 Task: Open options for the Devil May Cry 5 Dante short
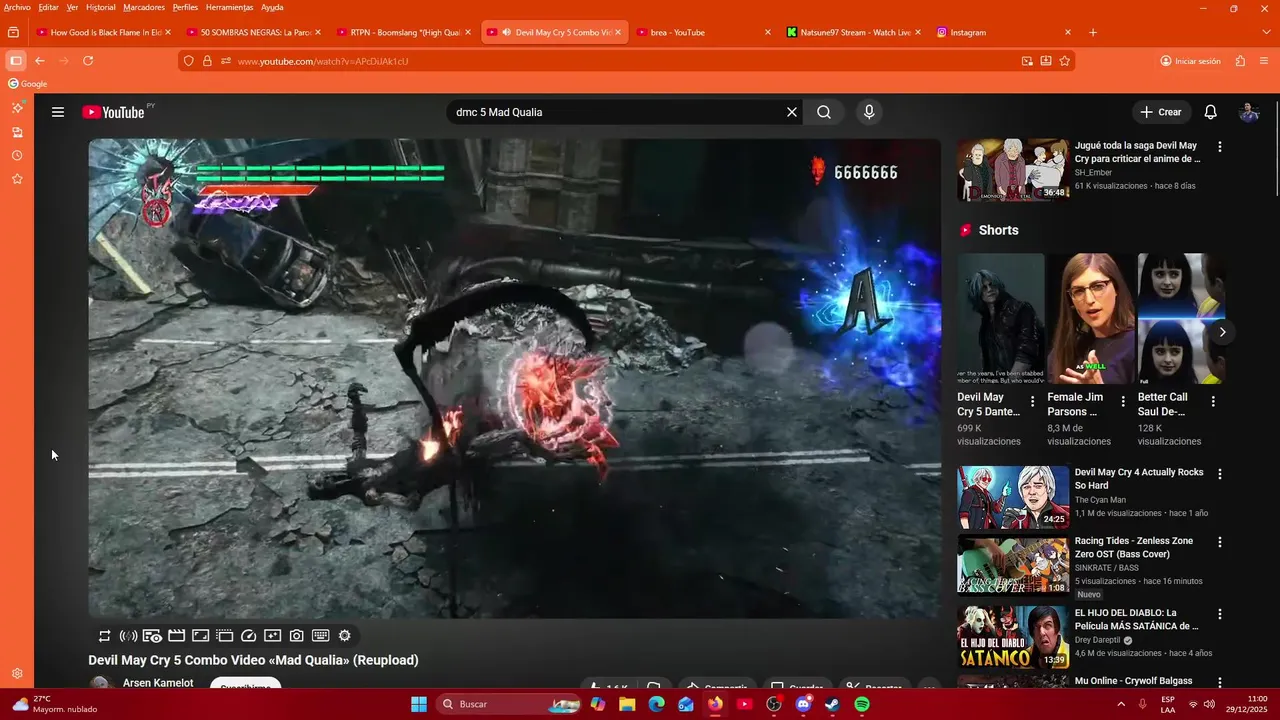[x=1033, y=401]
